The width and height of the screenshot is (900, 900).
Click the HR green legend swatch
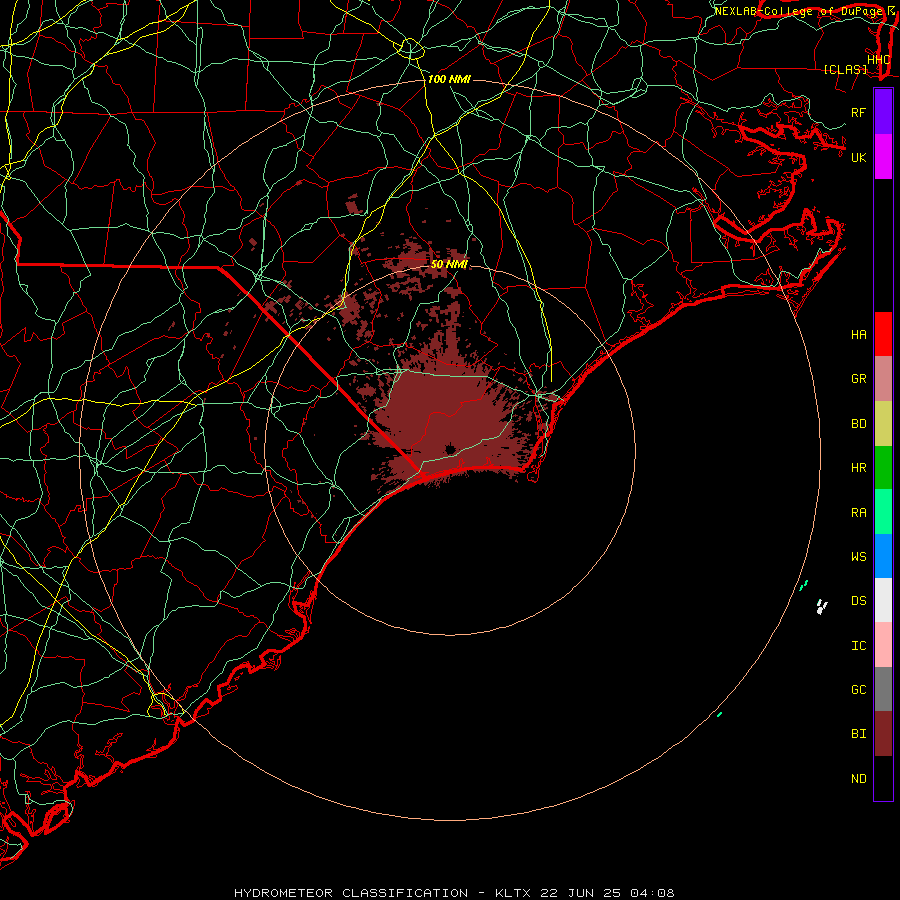pos(883,468)
